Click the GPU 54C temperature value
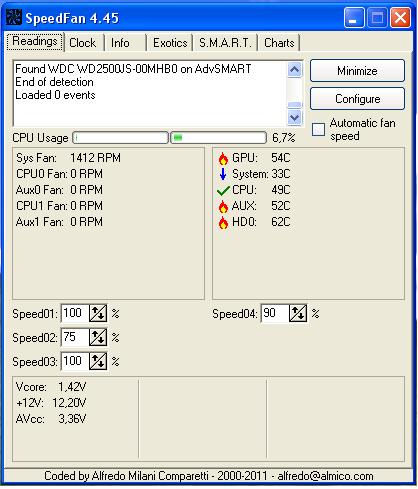Screen dimensions: 418x489 [281, 158]
